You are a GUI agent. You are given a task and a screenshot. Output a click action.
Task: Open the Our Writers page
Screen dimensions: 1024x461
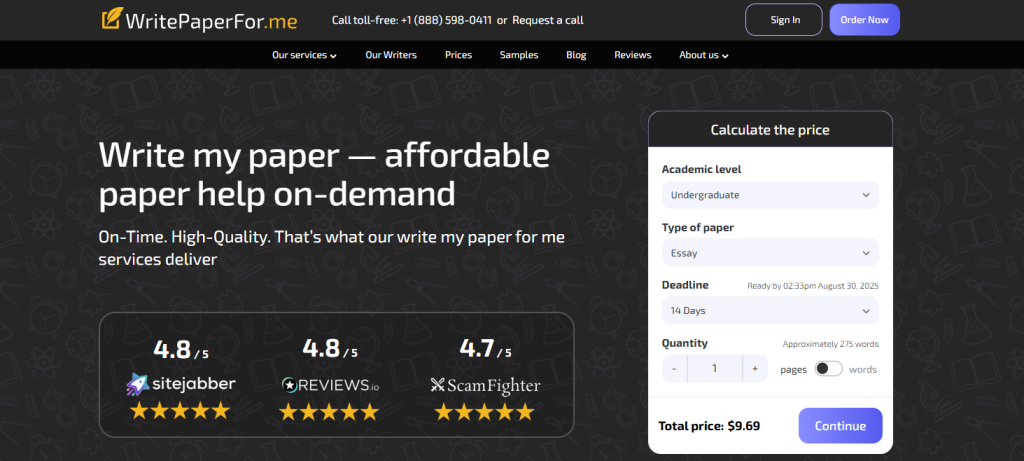point(391,55)
